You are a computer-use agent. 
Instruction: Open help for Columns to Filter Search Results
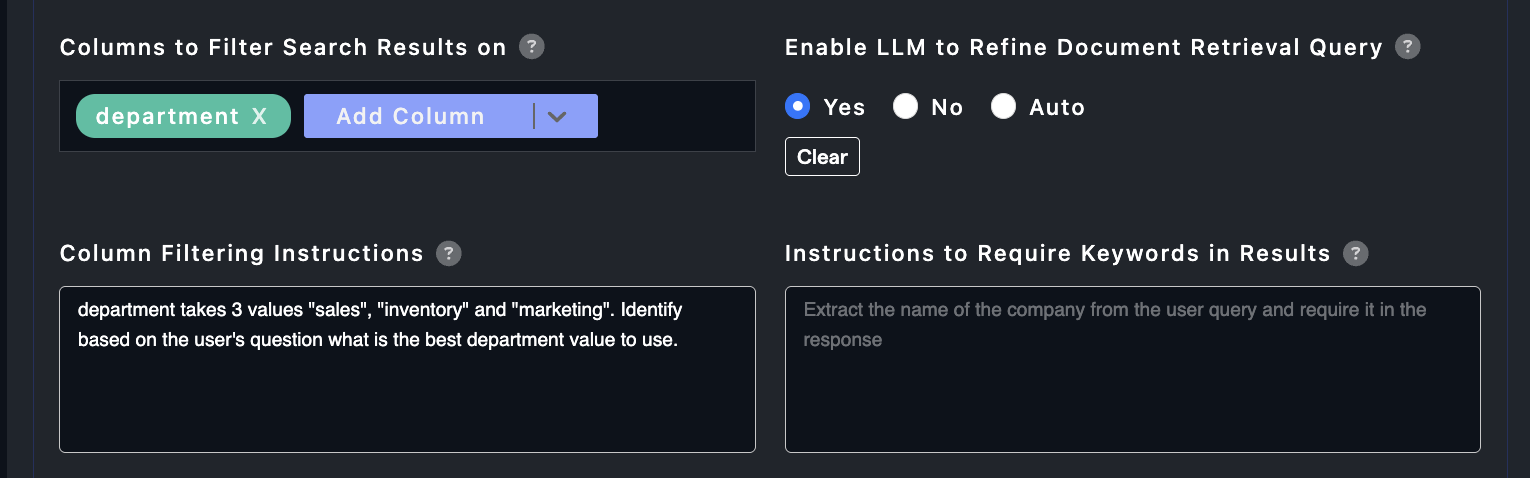click(532, 47)
